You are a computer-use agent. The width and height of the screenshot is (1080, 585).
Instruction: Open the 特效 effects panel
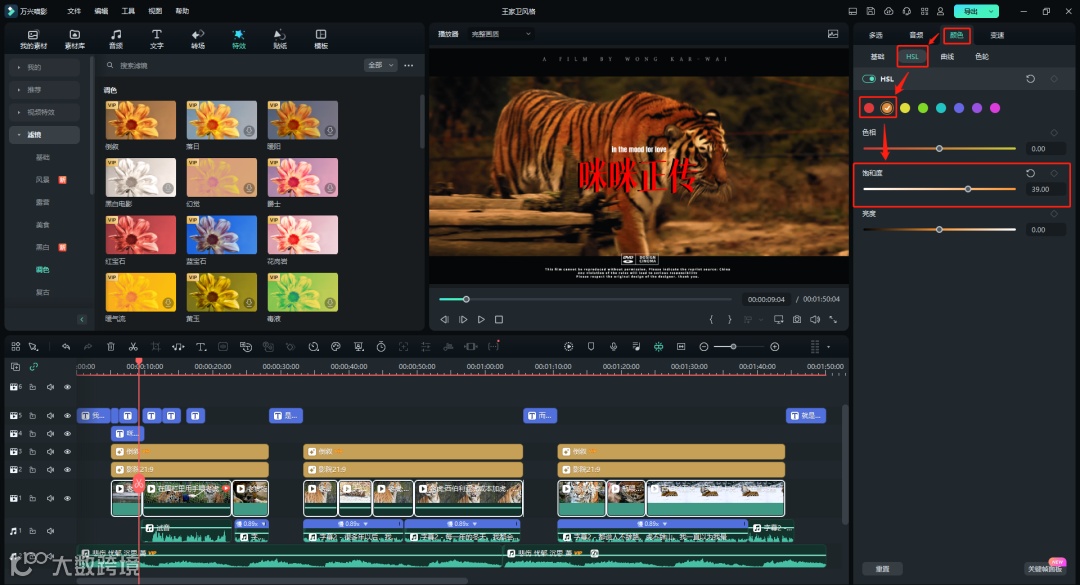[238, 39]
